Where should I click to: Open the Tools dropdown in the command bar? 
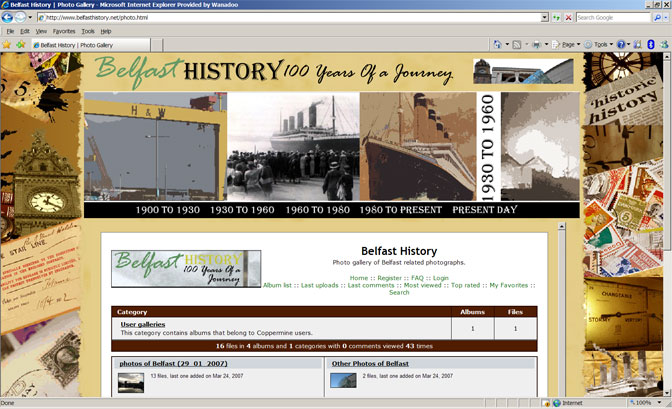(601, 45)
